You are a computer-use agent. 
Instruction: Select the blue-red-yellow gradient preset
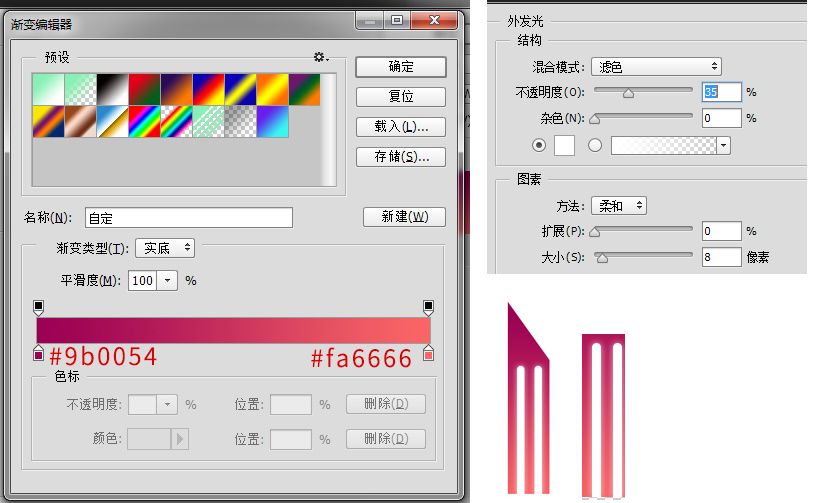click(208, 89)
